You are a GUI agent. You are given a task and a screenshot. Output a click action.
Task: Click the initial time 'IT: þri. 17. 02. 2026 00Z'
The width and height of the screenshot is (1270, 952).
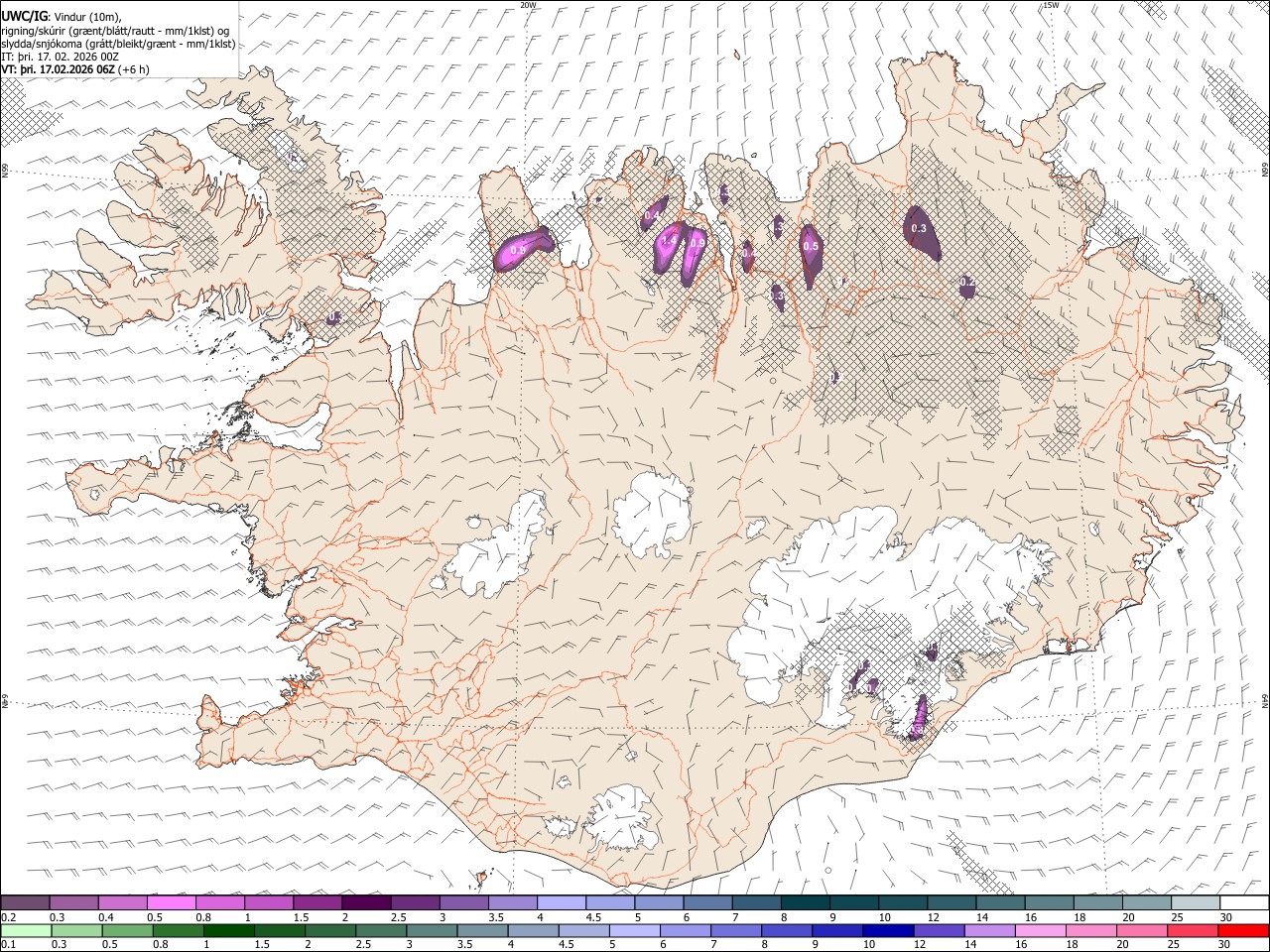[x=60, y=57]
